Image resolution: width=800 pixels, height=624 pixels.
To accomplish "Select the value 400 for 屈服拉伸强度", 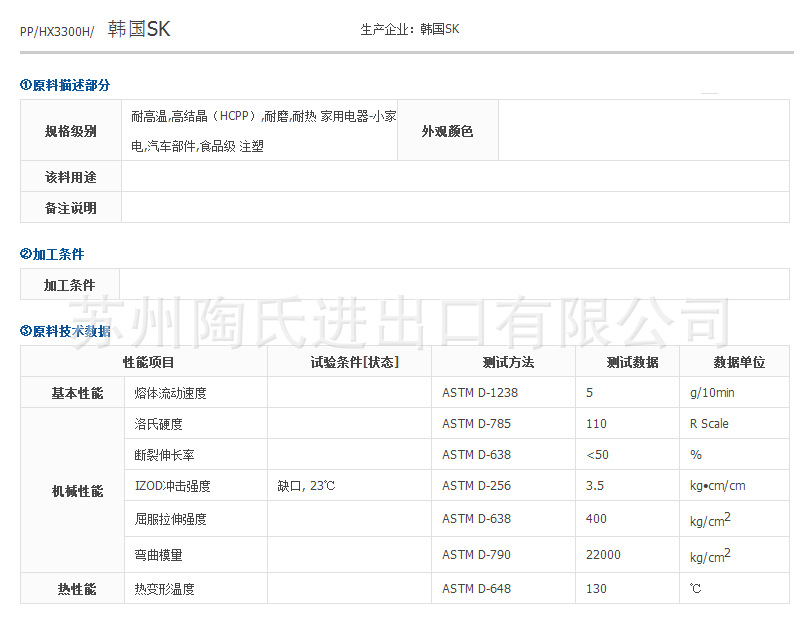I will click(596, 519).
